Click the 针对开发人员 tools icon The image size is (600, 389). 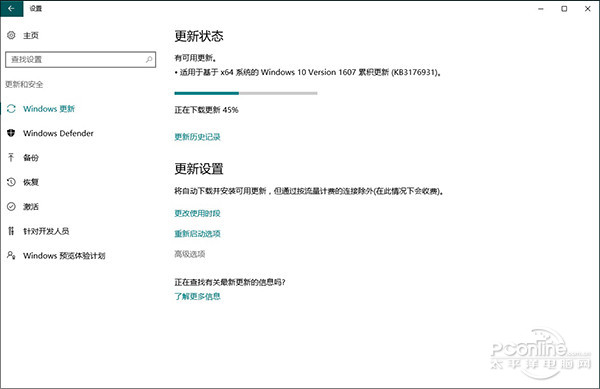click(x=11, y=231)
